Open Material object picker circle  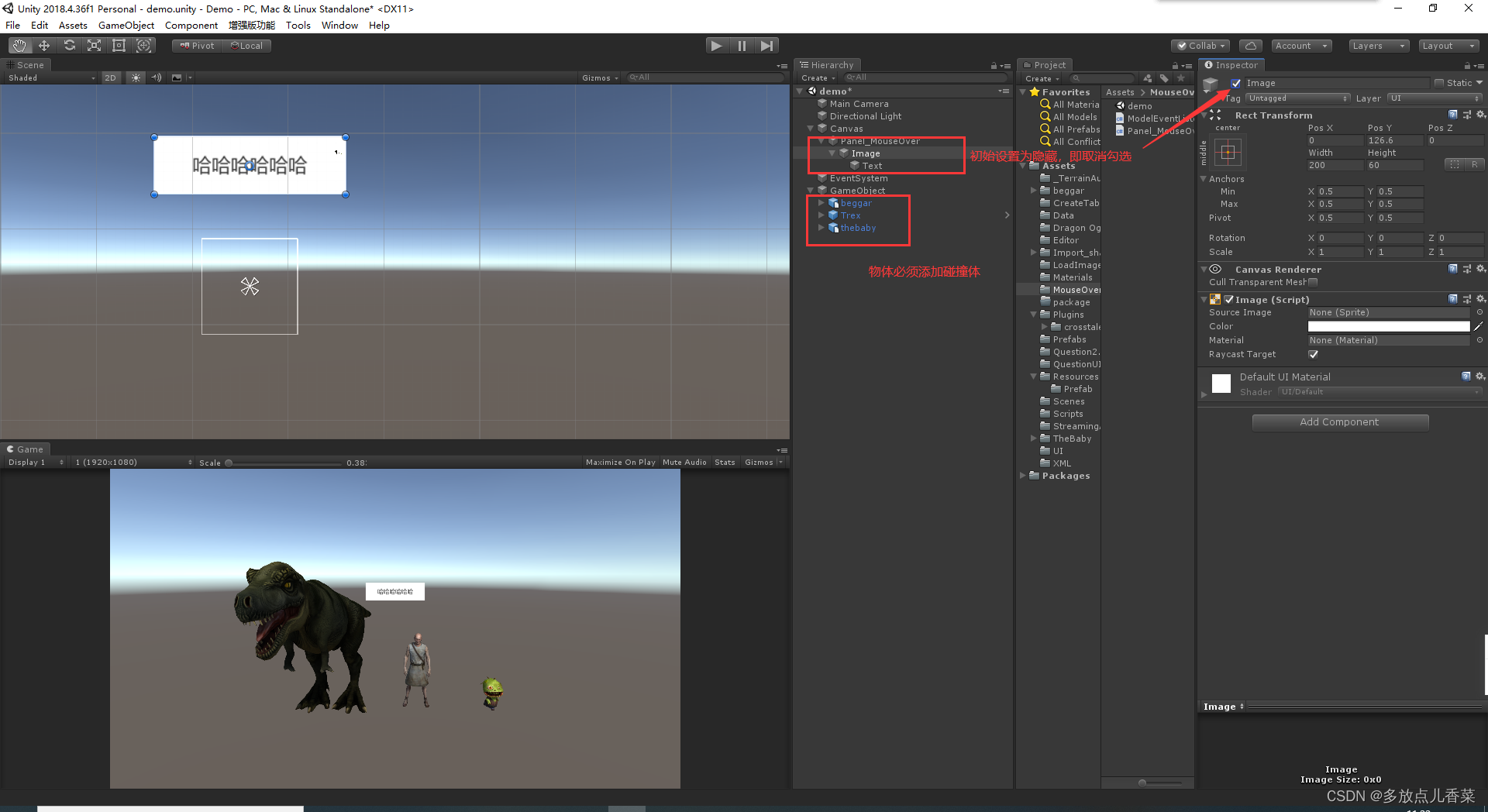1479,340
